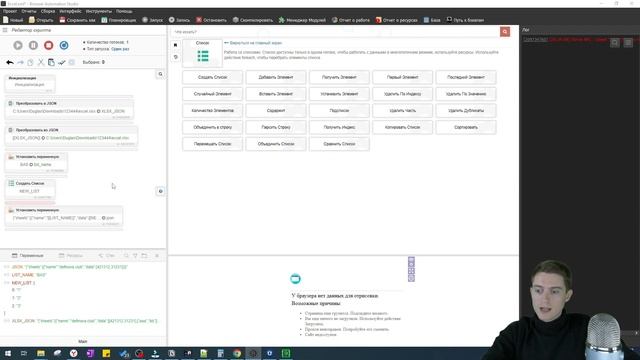
Task: Expand the XLSX_JSON variable row
Action: (x=7, y=321)
